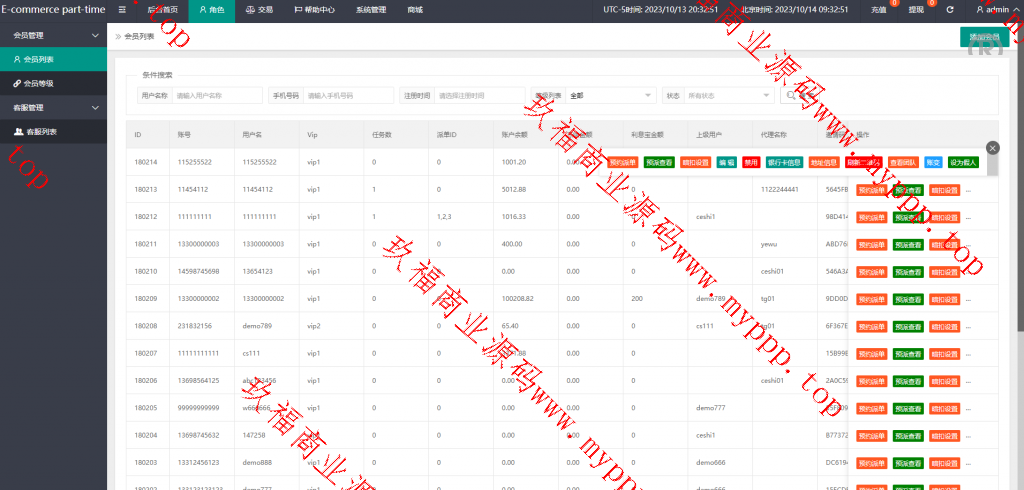Viewport: 1024px width, 490px height.
Task: Click the search magnifier button
Action: [x=792, y=96]
